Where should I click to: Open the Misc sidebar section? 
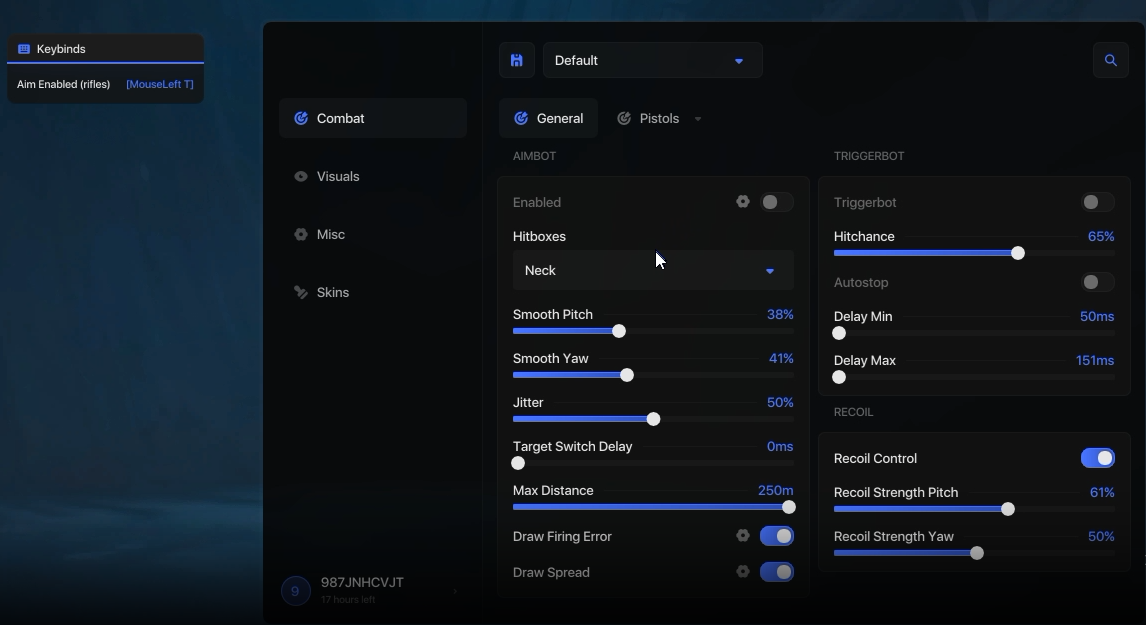pyautogui.click(x=373, y=234)
